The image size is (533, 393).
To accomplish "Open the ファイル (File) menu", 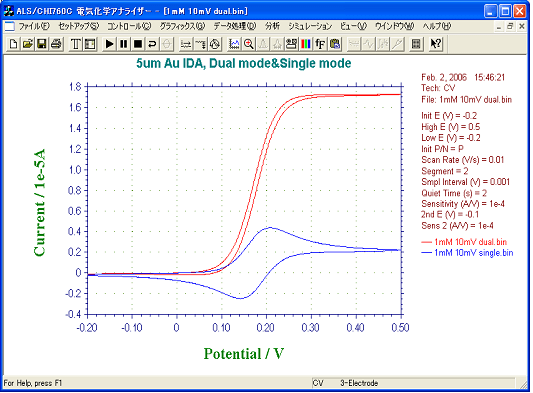I will point(34,26).
